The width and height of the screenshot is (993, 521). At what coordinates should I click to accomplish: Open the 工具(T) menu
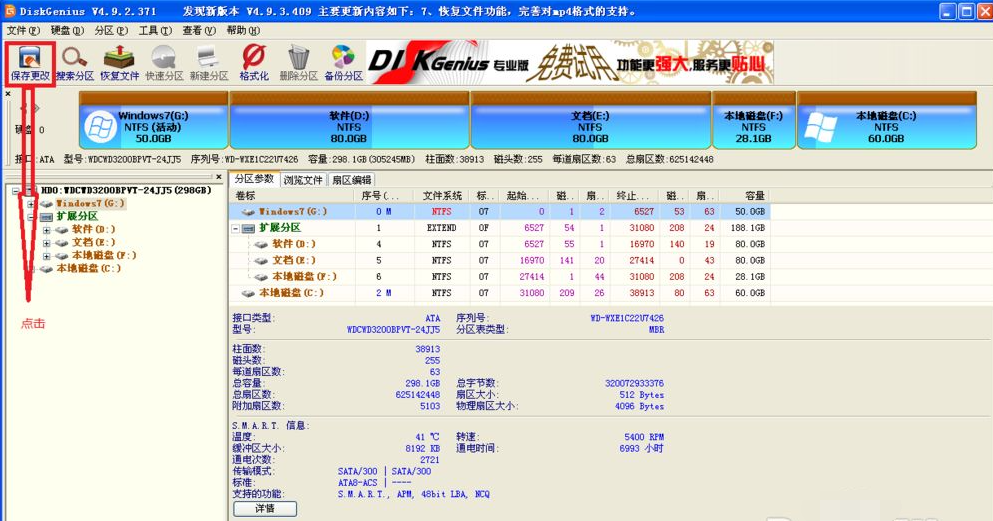(x=155, y=30)
